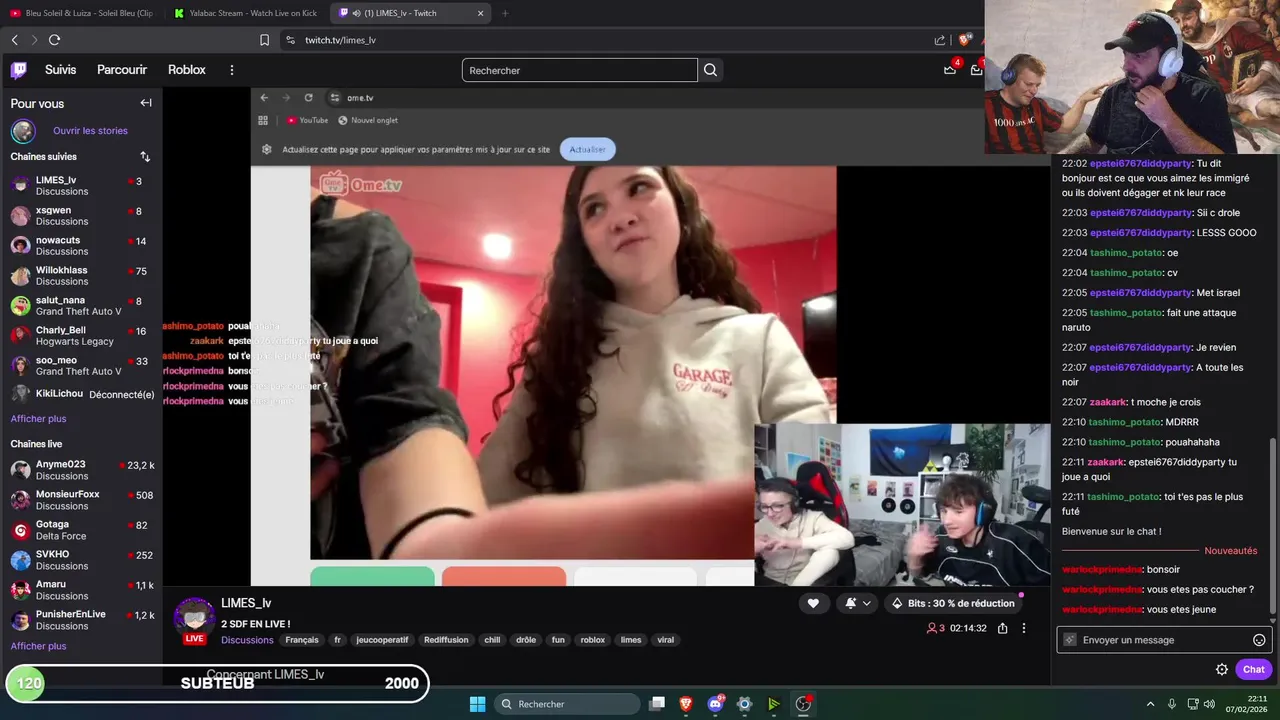Click the search magnifier button

coord(710,70)
